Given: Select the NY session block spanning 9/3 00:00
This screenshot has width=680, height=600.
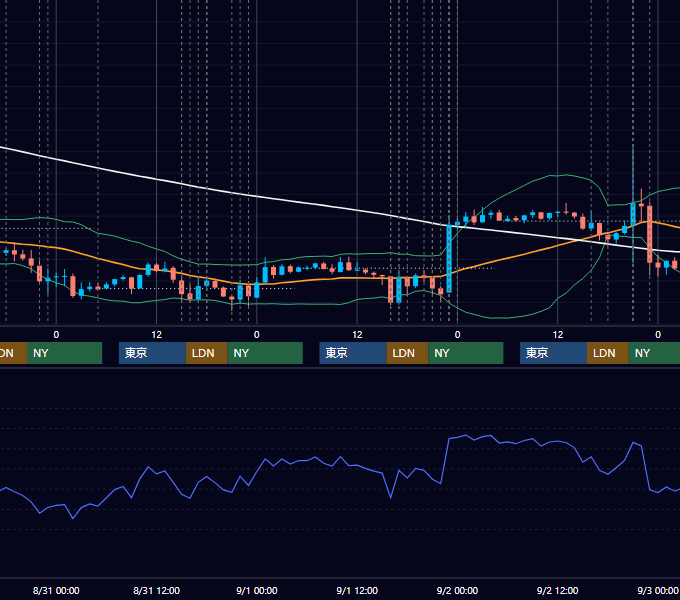Looking at the screenshot, I should pyautogui.click(x=654, y=353).
